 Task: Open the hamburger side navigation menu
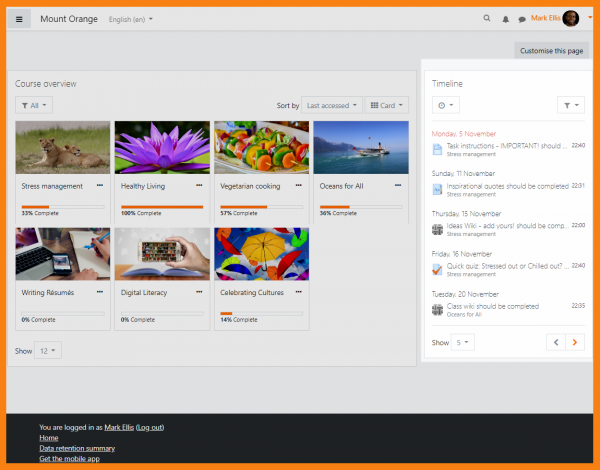[x=19, y=18]
